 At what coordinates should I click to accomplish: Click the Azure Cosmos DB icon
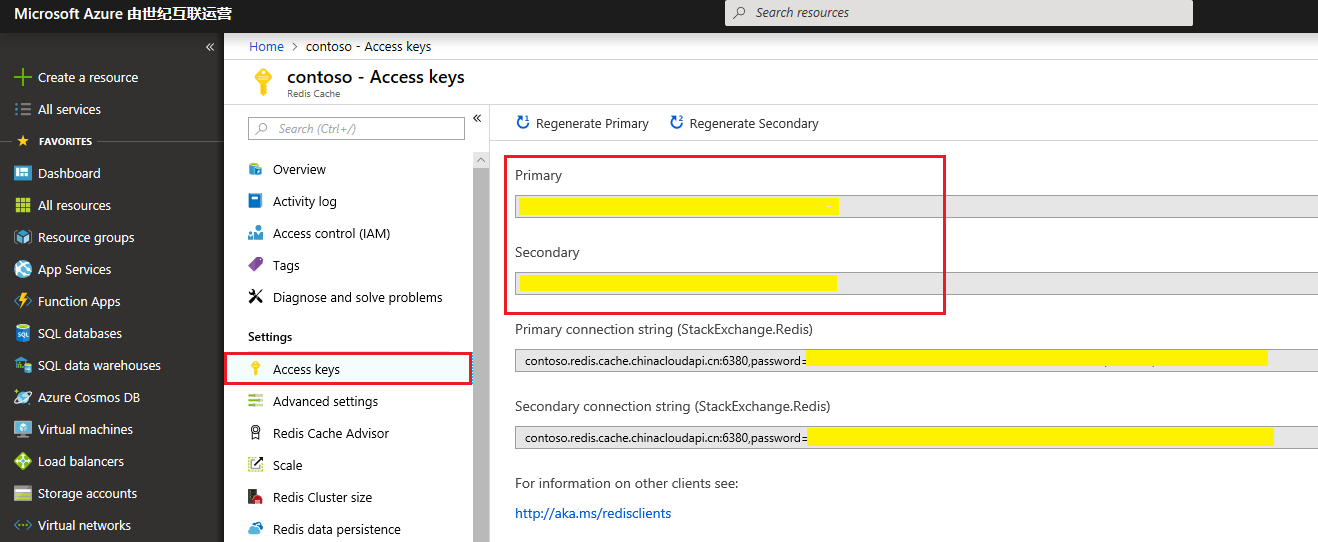pos(22,397)
